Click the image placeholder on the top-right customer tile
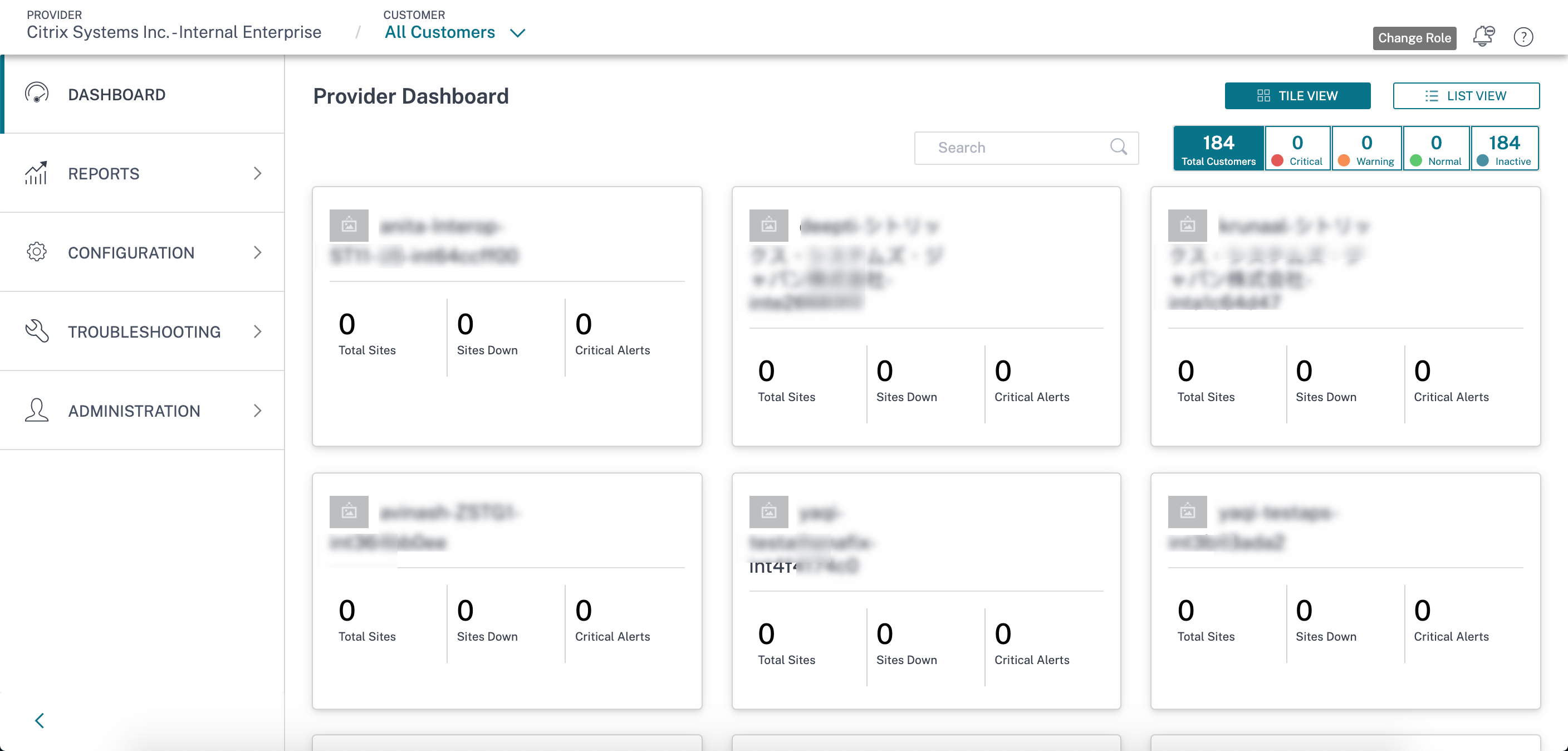Image resolution: width=1568 pixels, height=751 pixels. [x=1188, y=226]
